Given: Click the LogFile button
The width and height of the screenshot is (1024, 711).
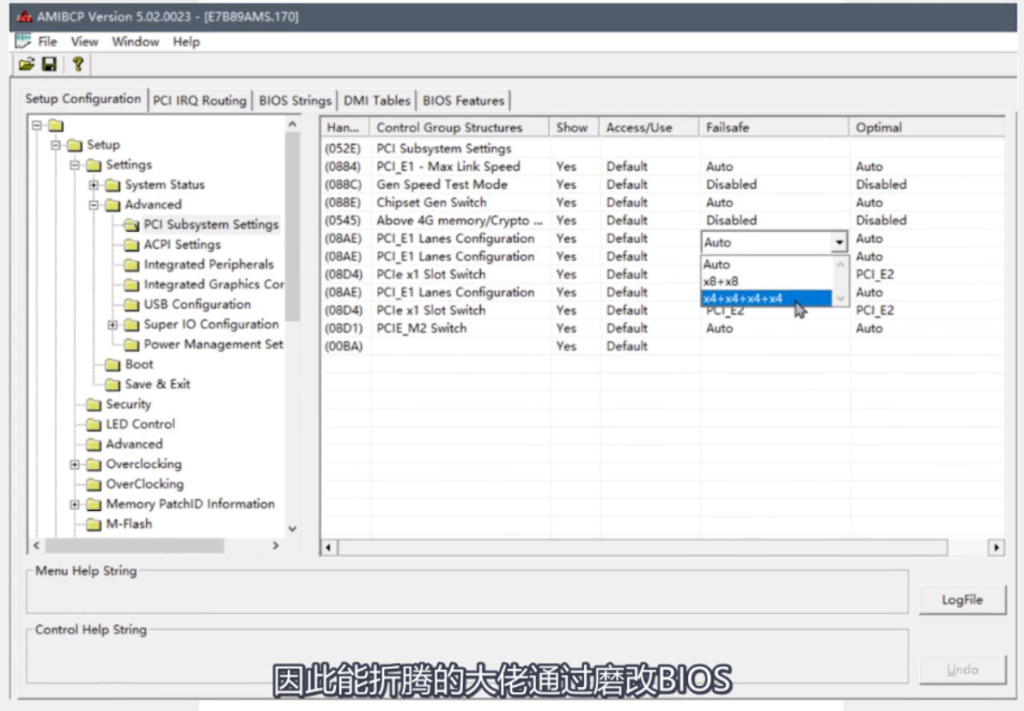Looking at the screenshot, I should [962, 600].
